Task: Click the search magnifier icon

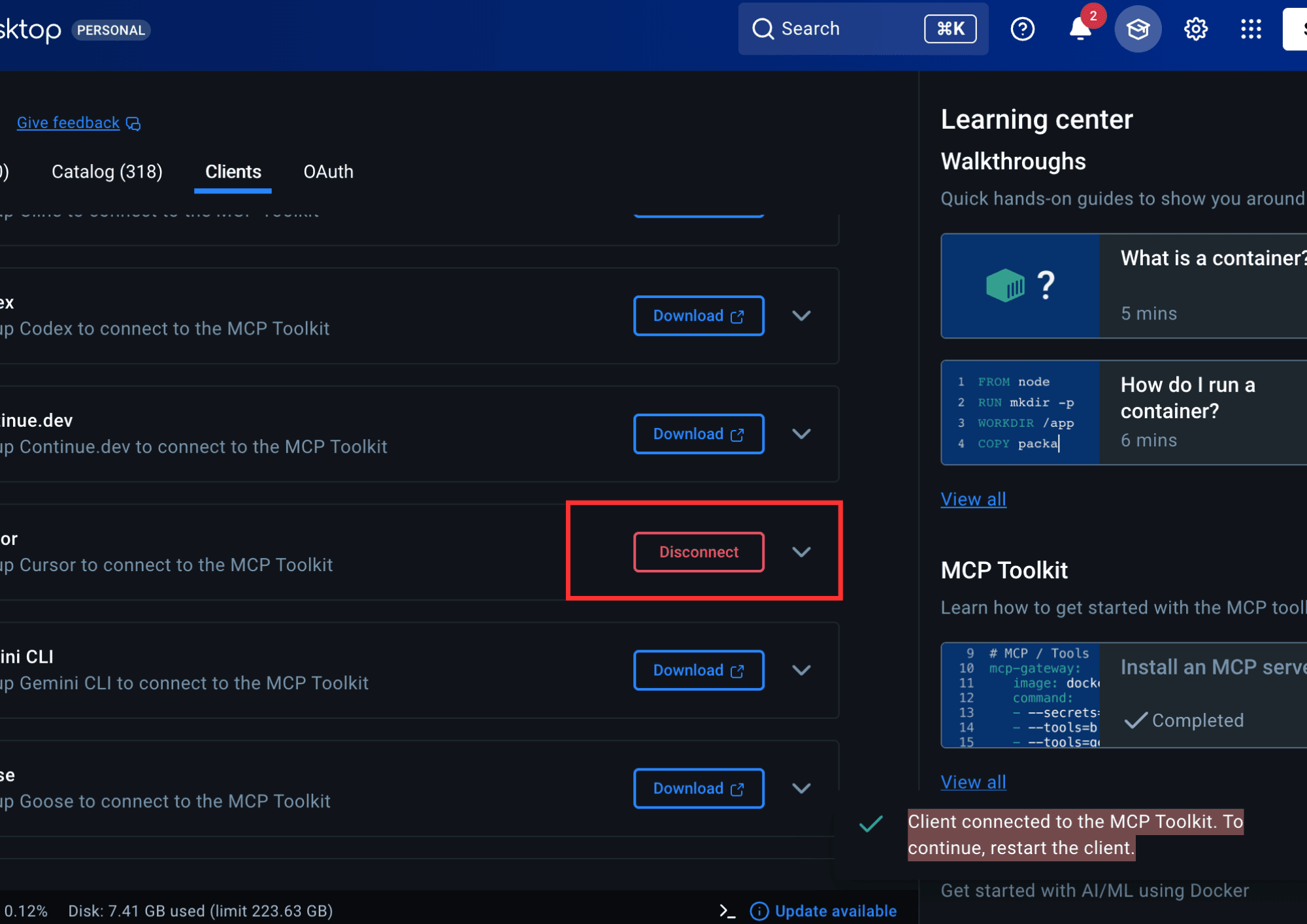Action: [x=762, y=29]
